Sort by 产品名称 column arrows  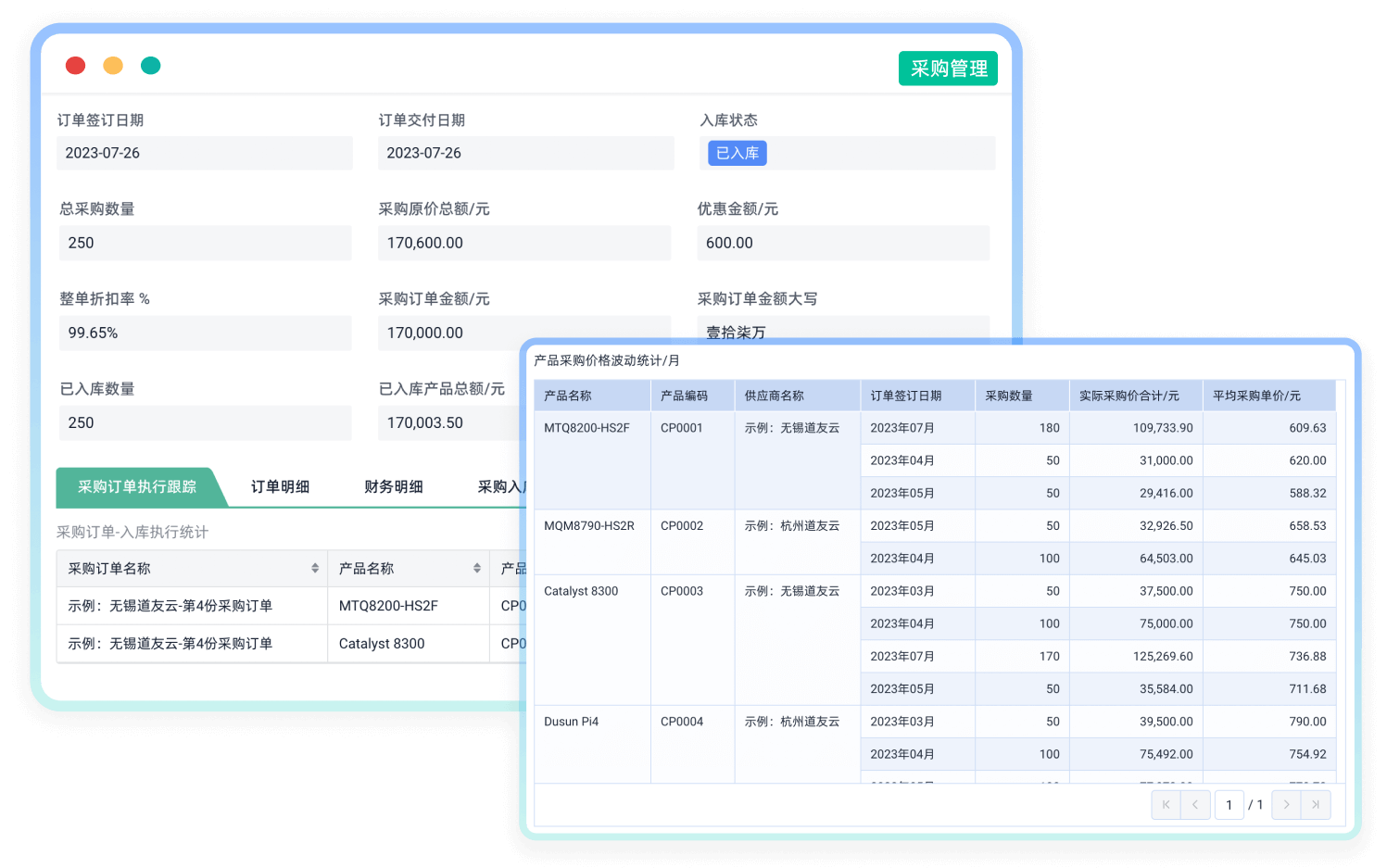(x=476, y=569)
